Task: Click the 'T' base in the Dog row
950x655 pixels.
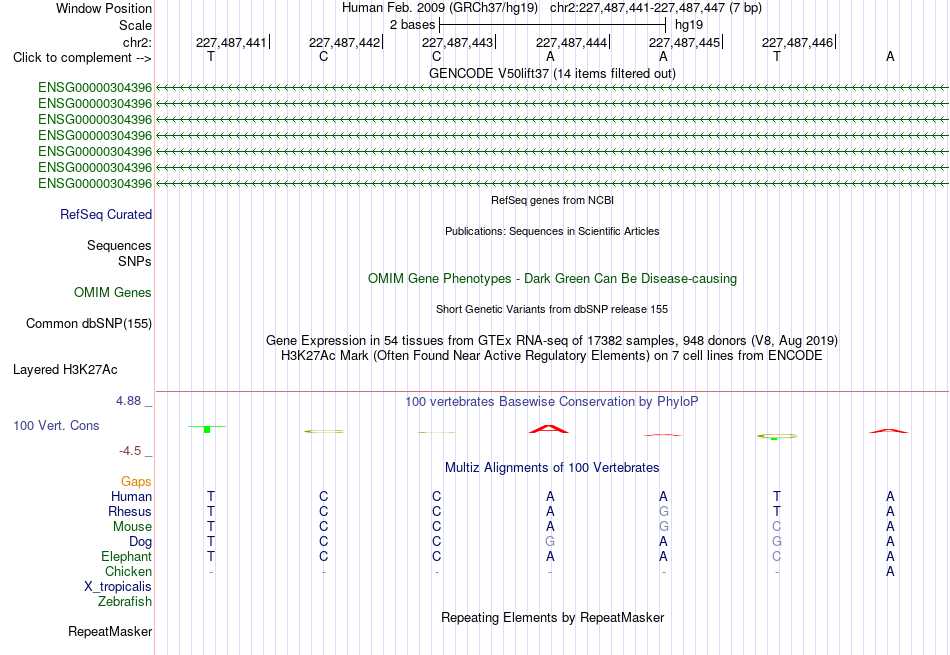Action: coord(211,542)
